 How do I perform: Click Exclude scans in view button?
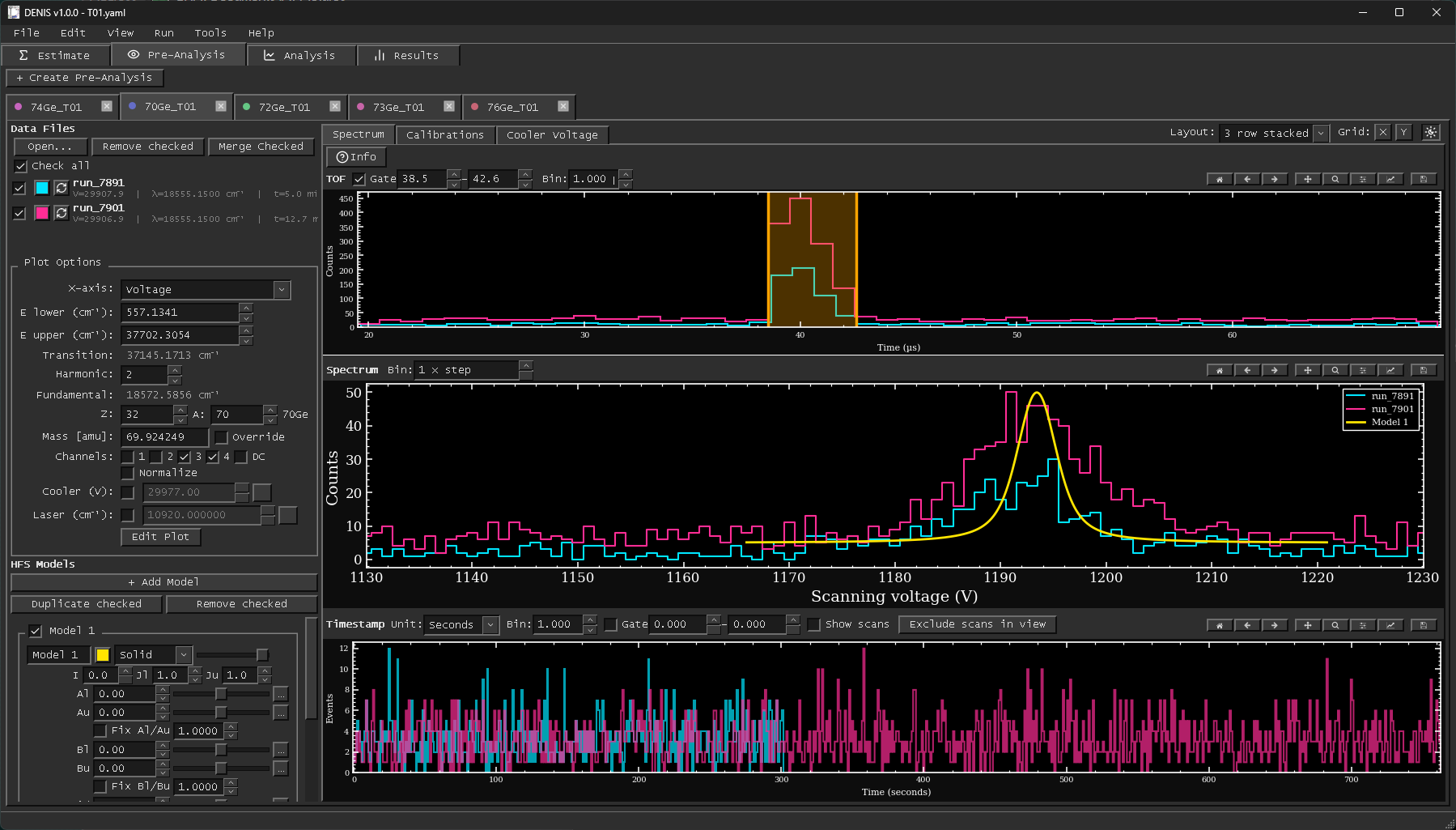(978, 624)
